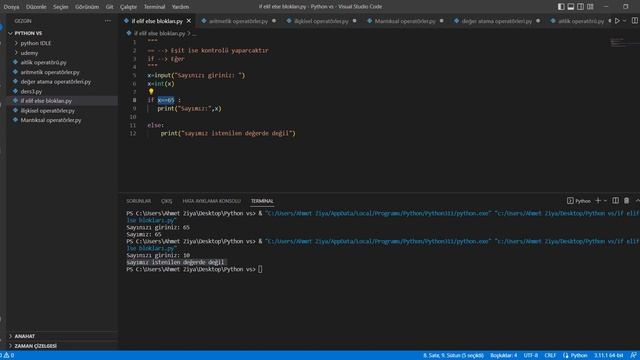Image resolution: width=640 pixels, height=360 pixels.
Task: Open the Çalıştır menu
Action: (129, 7)
